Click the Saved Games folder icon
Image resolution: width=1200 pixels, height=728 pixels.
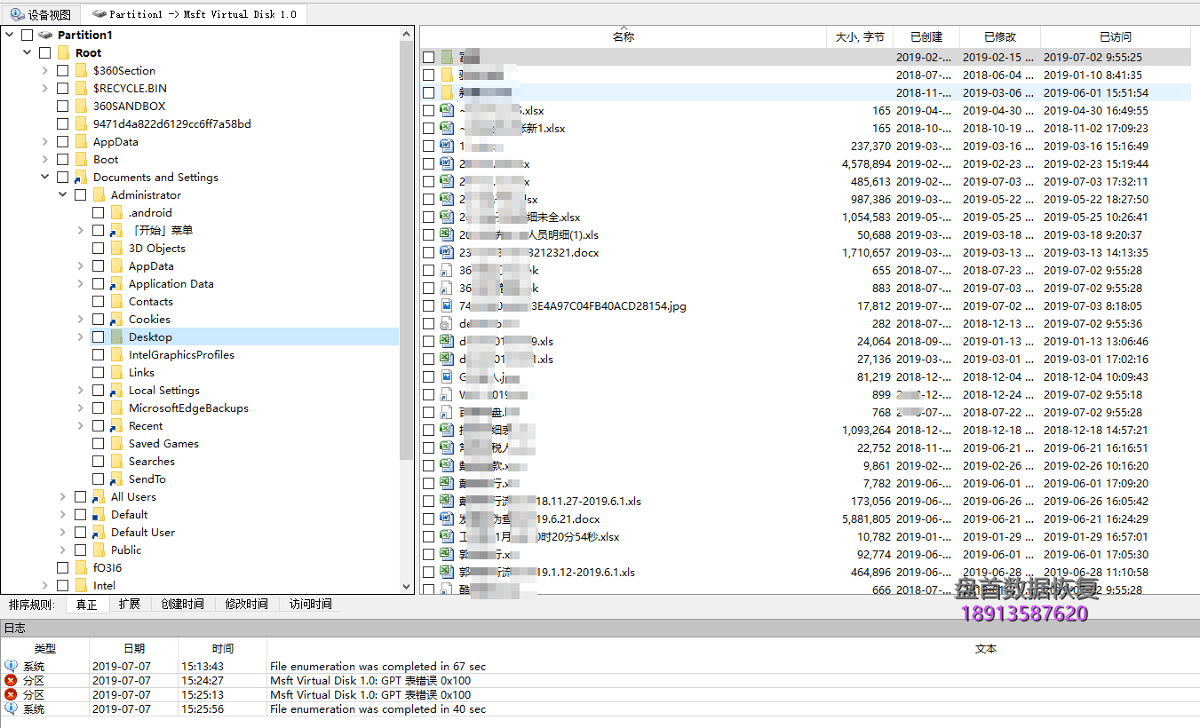(116, 444)
